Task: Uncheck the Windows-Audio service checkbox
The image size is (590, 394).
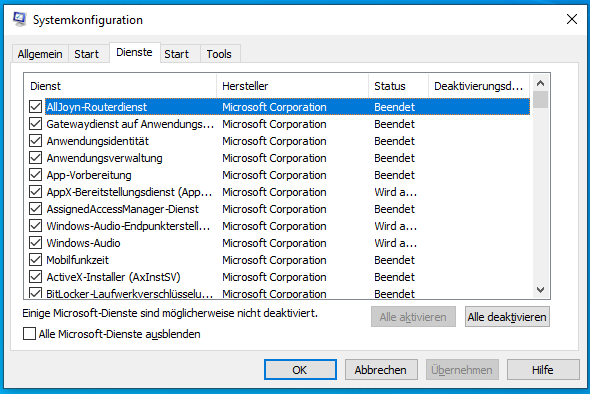Action: (35, 243)
